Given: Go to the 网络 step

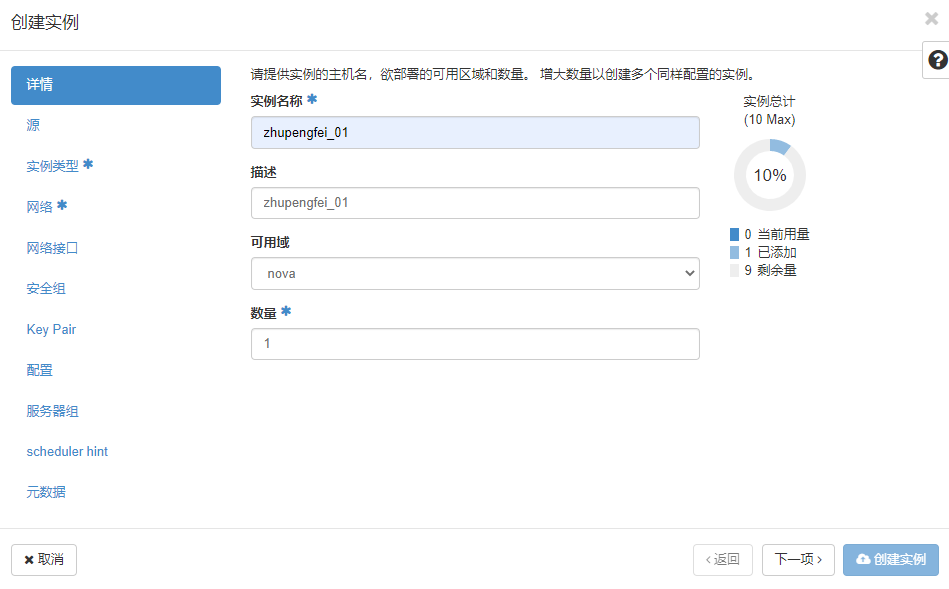Looking at the screenshot, I should [x=40, y=207].
